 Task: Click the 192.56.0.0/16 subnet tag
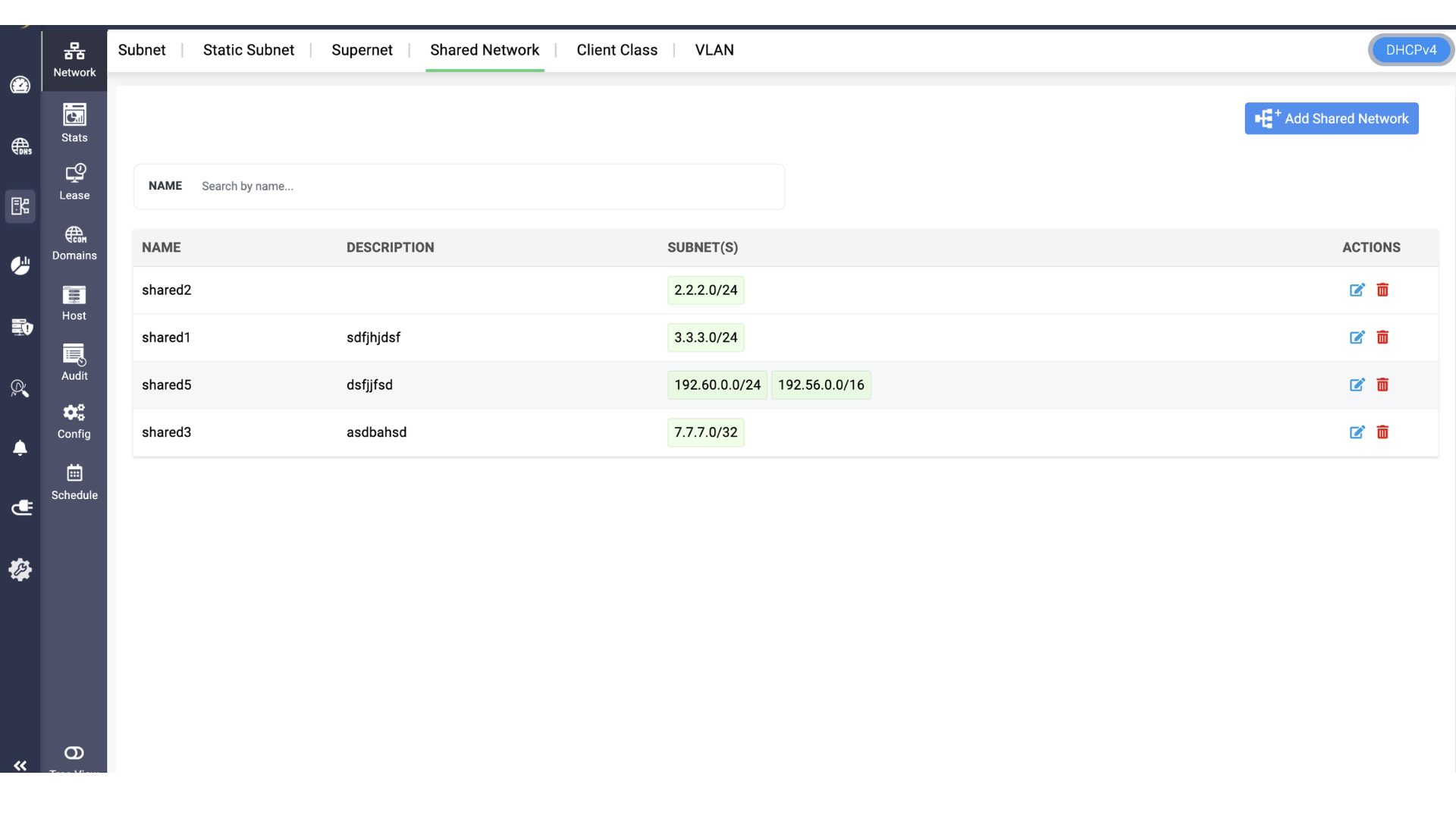click(x=821, y=385)
